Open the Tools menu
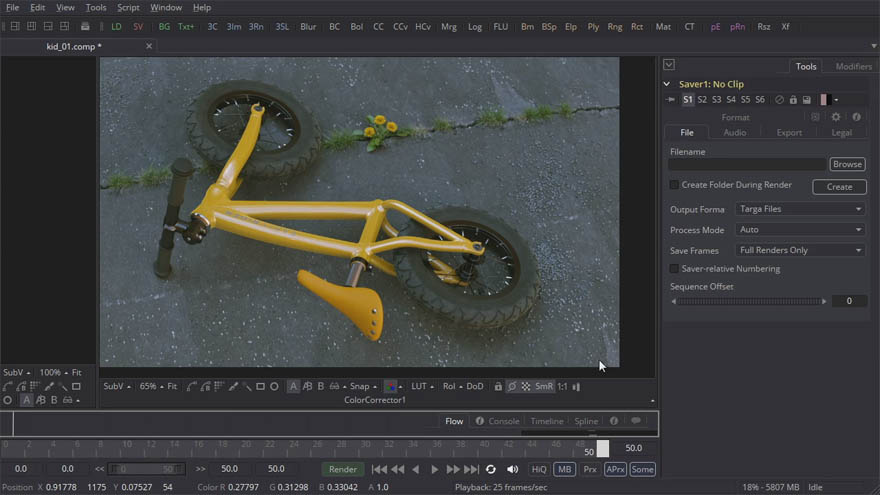Viewport: 880px width, 495px height. point(95,7)
